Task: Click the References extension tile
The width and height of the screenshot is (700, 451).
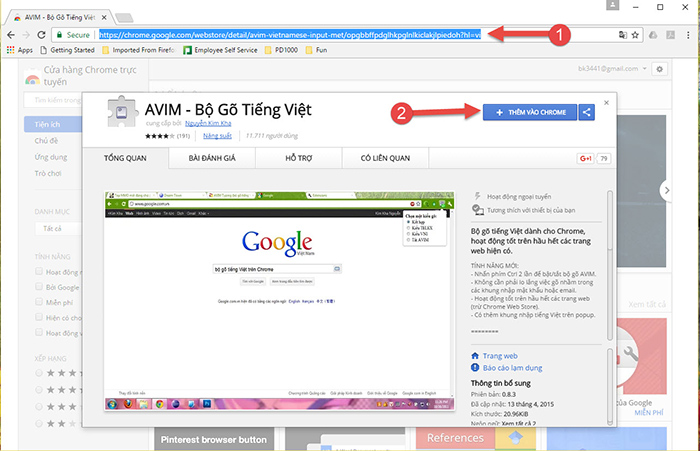Action: tap(475, 439)
